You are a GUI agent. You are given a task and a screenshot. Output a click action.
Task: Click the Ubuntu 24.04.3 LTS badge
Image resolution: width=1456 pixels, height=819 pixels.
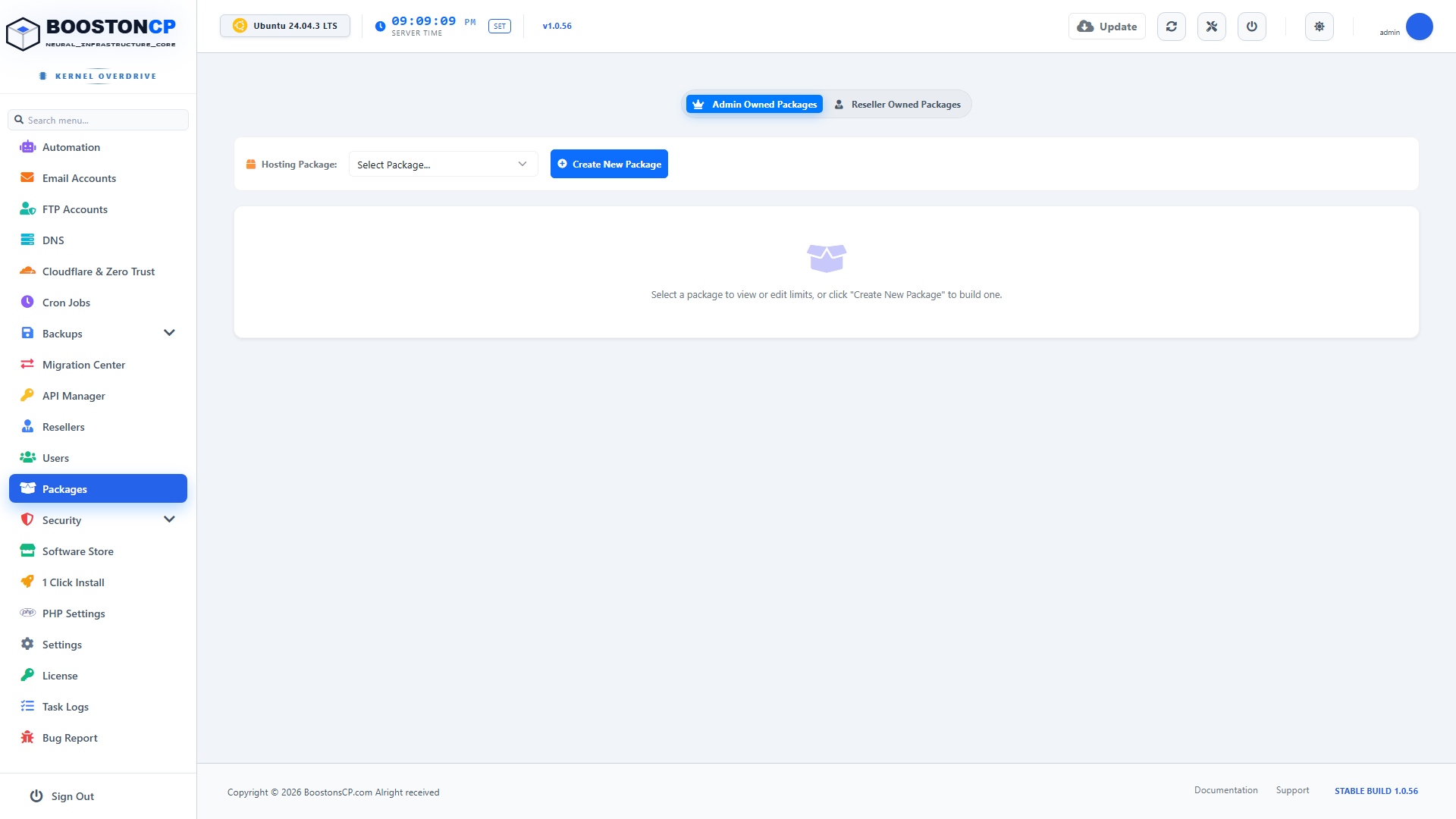coord(285,26)
